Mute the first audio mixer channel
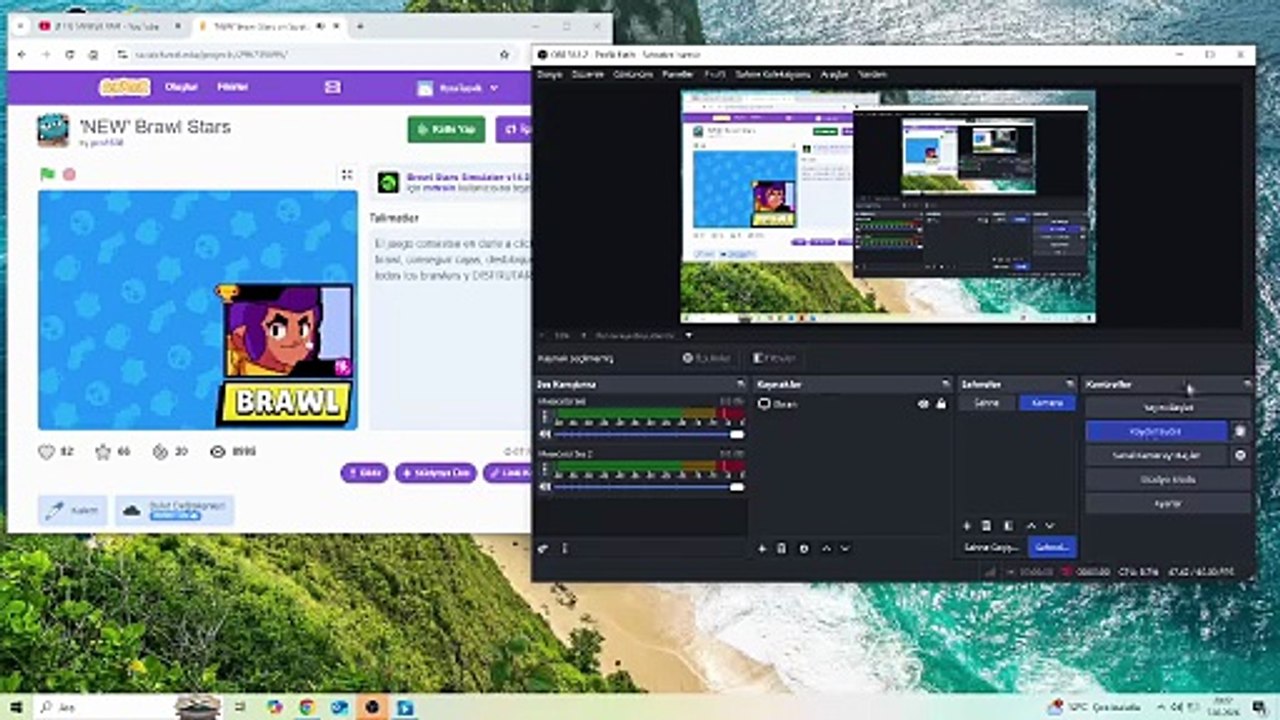 coord(545,434)
